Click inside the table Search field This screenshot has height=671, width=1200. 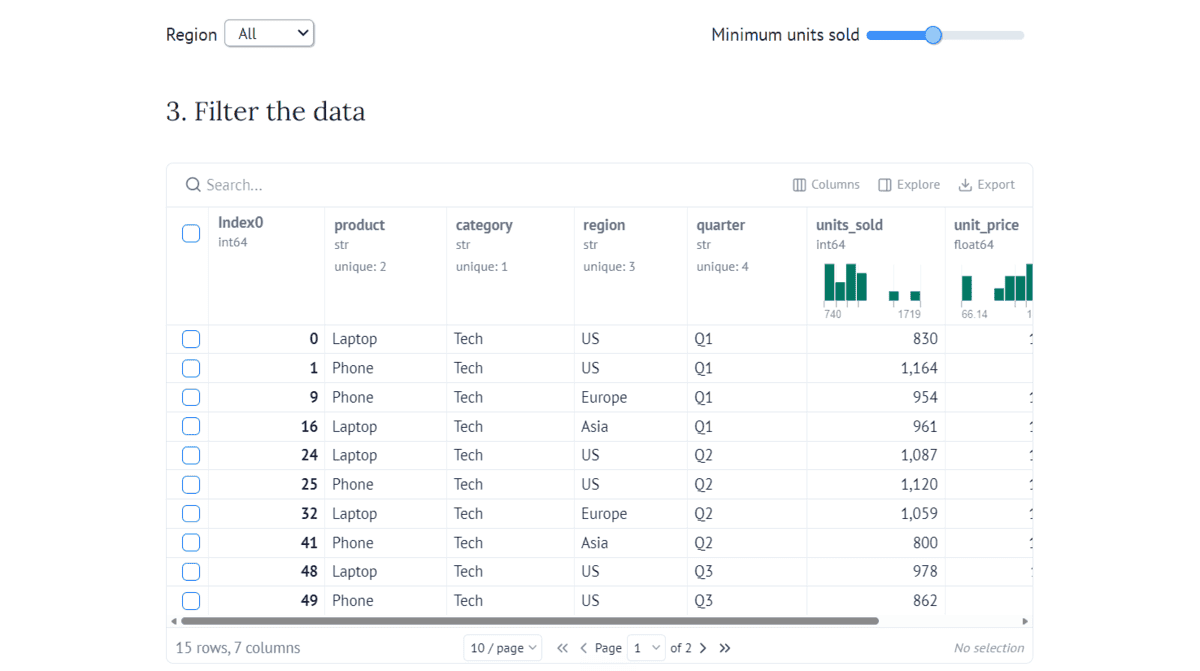pos(480,185)
